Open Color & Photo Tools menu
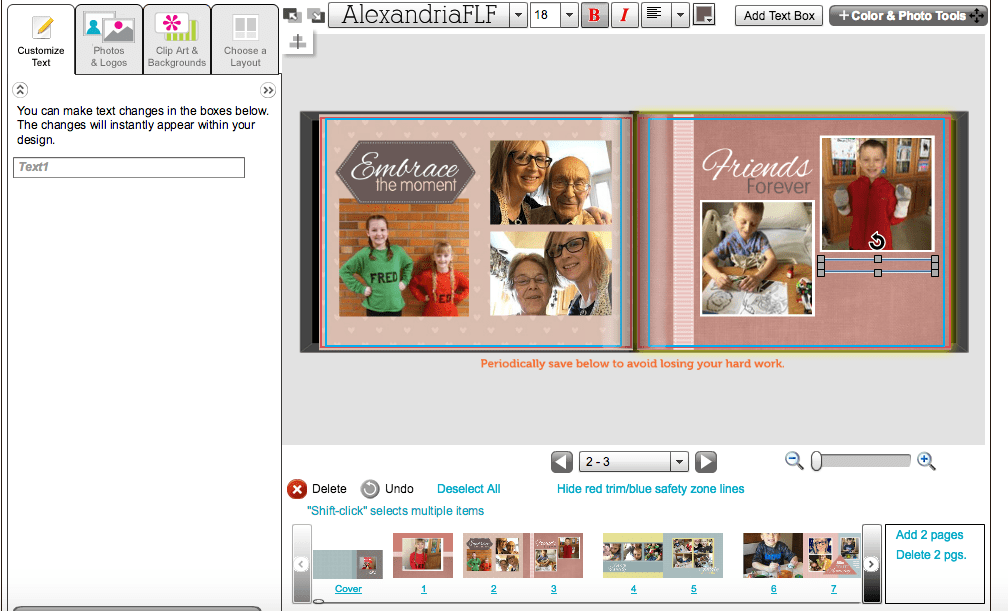 tap(907, 15)
